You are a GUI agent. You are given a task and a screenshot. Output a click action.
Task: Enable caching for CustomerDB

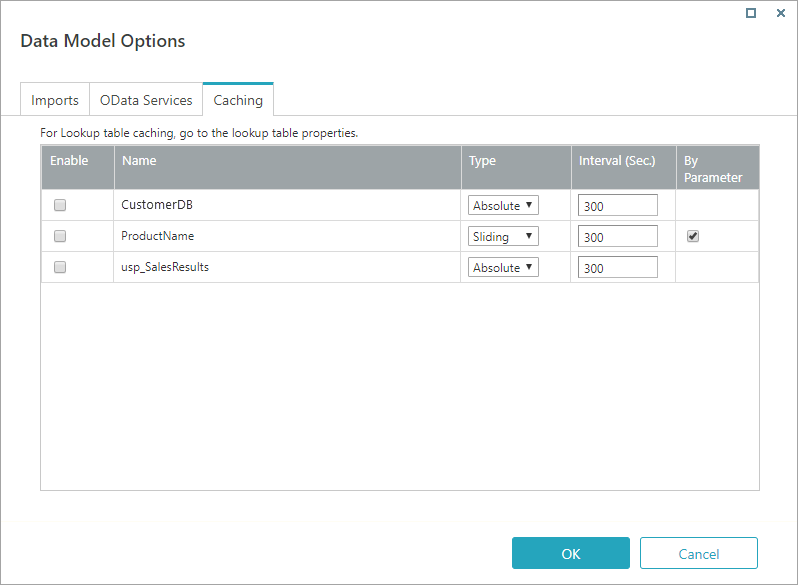(x=60, y=205)
